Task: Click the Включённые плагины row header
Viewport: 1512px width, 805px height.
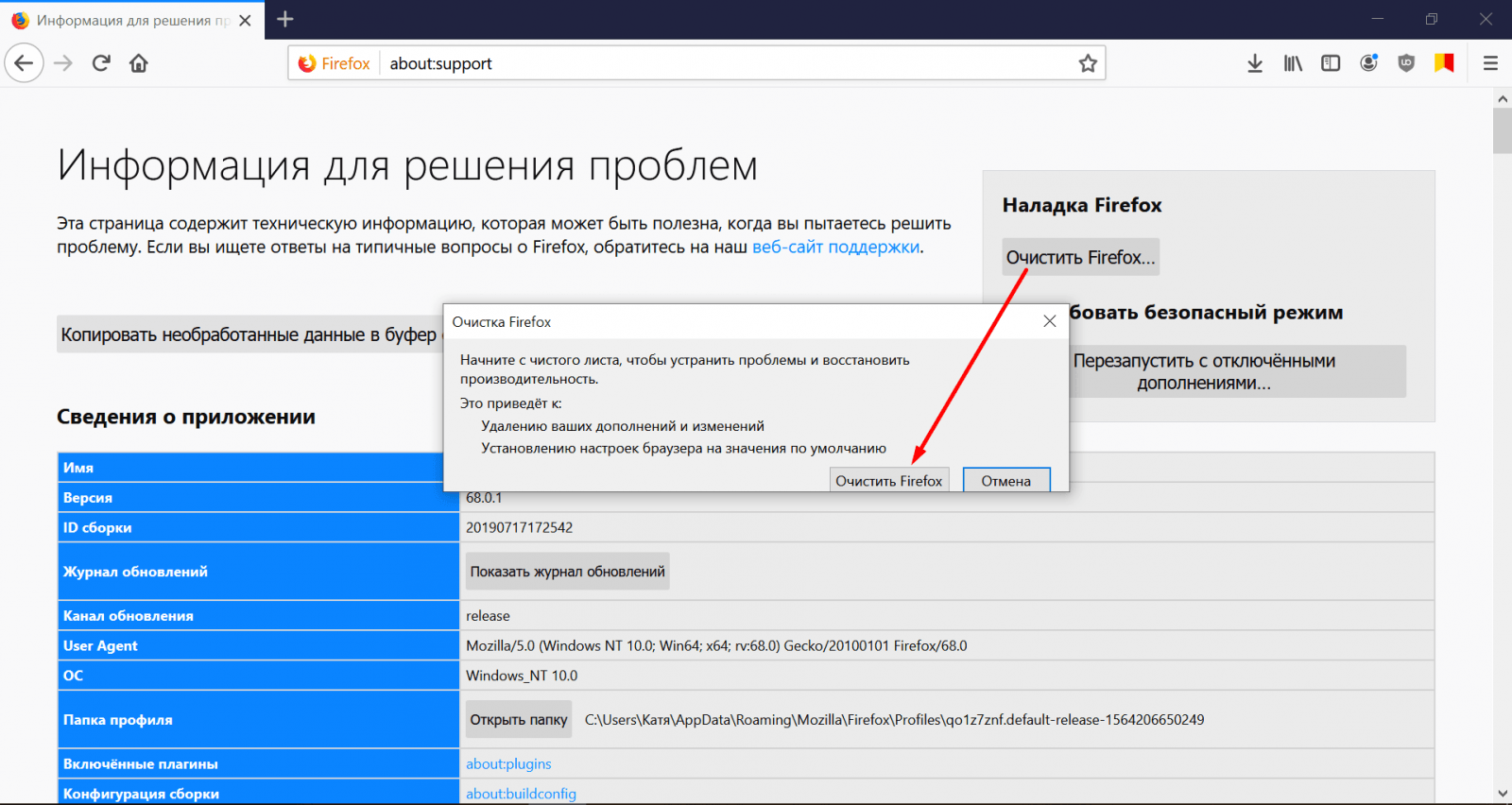Action: [x=258, y=763]
